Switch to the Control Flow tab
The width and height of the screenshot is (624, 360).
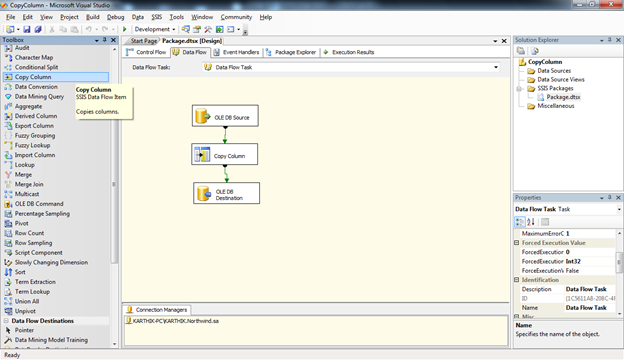(146, 52)
